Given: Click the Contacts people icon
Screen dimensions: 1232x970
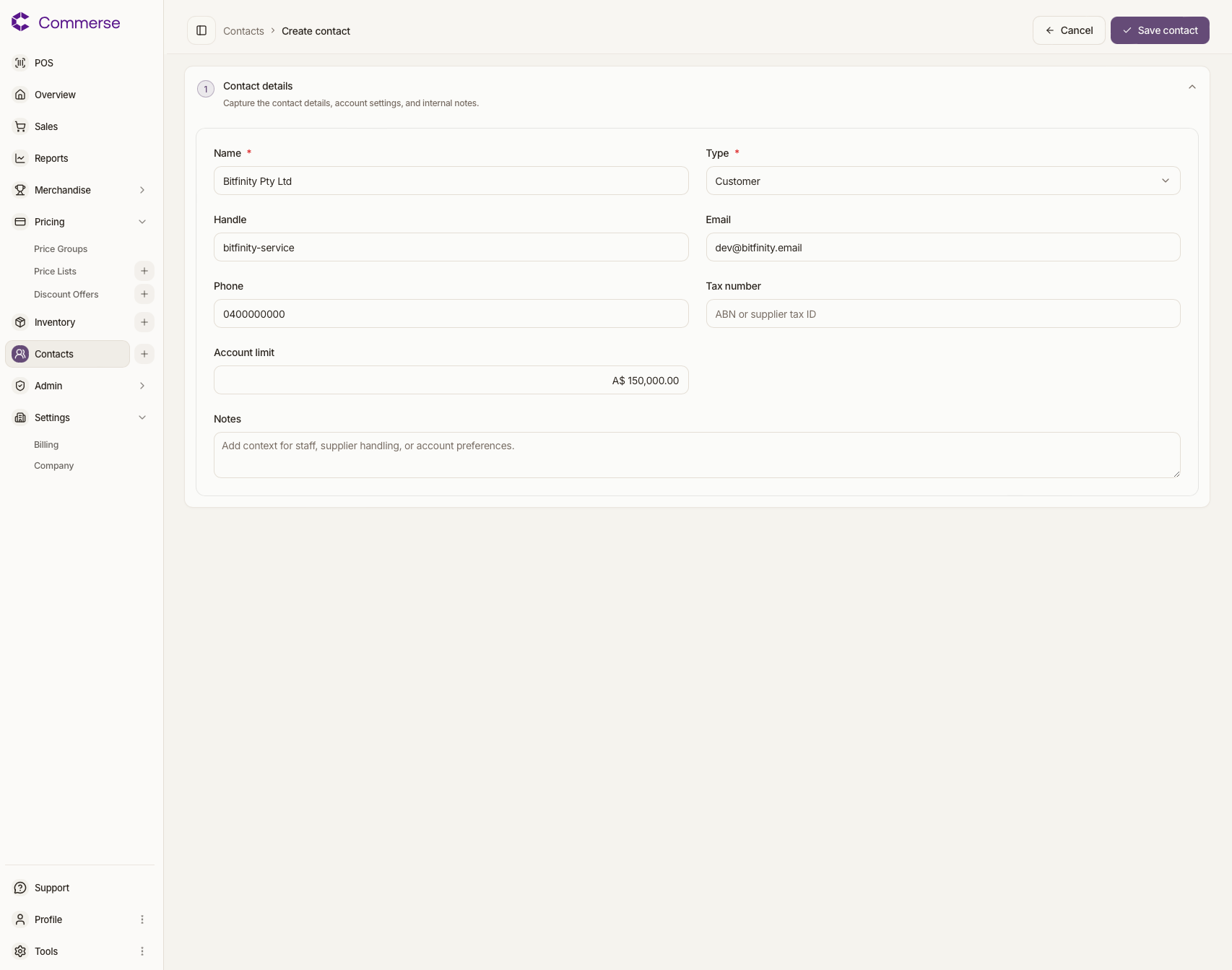Looking at the screenshot, I should pyautogui.click(x=20, y=354).
